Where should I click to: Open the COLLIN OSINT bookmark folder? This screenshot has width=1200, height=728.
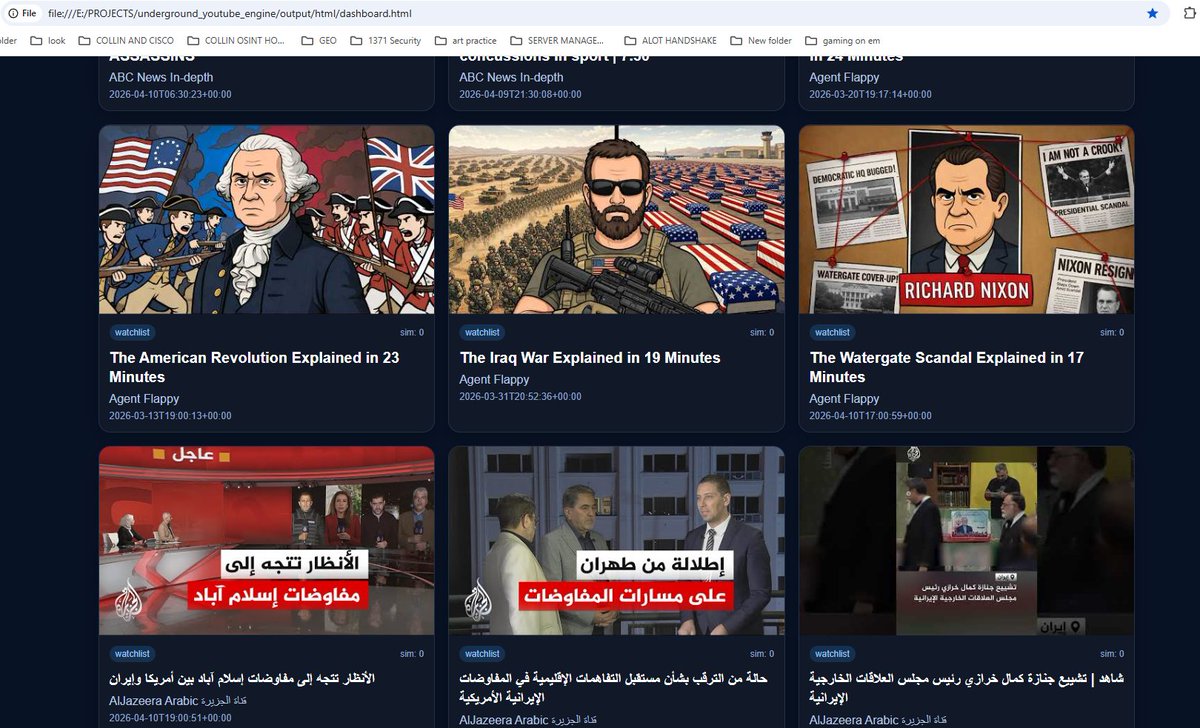pos(234,41)
